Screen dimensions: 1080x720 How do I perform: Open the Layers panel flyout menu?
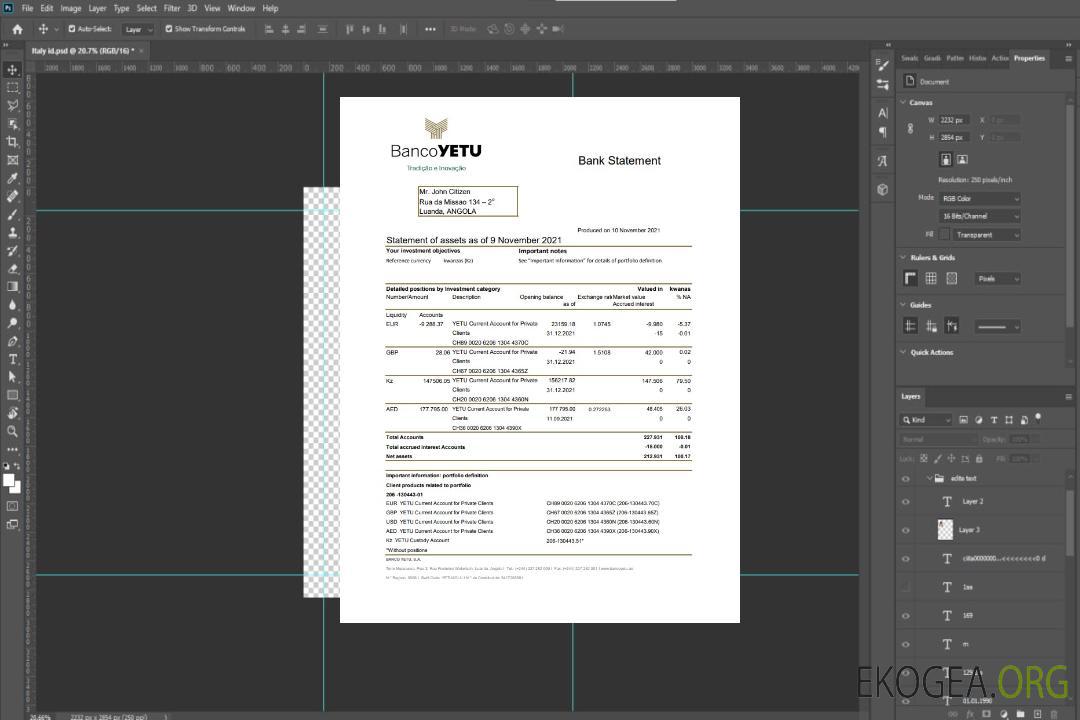(1068, 397)
